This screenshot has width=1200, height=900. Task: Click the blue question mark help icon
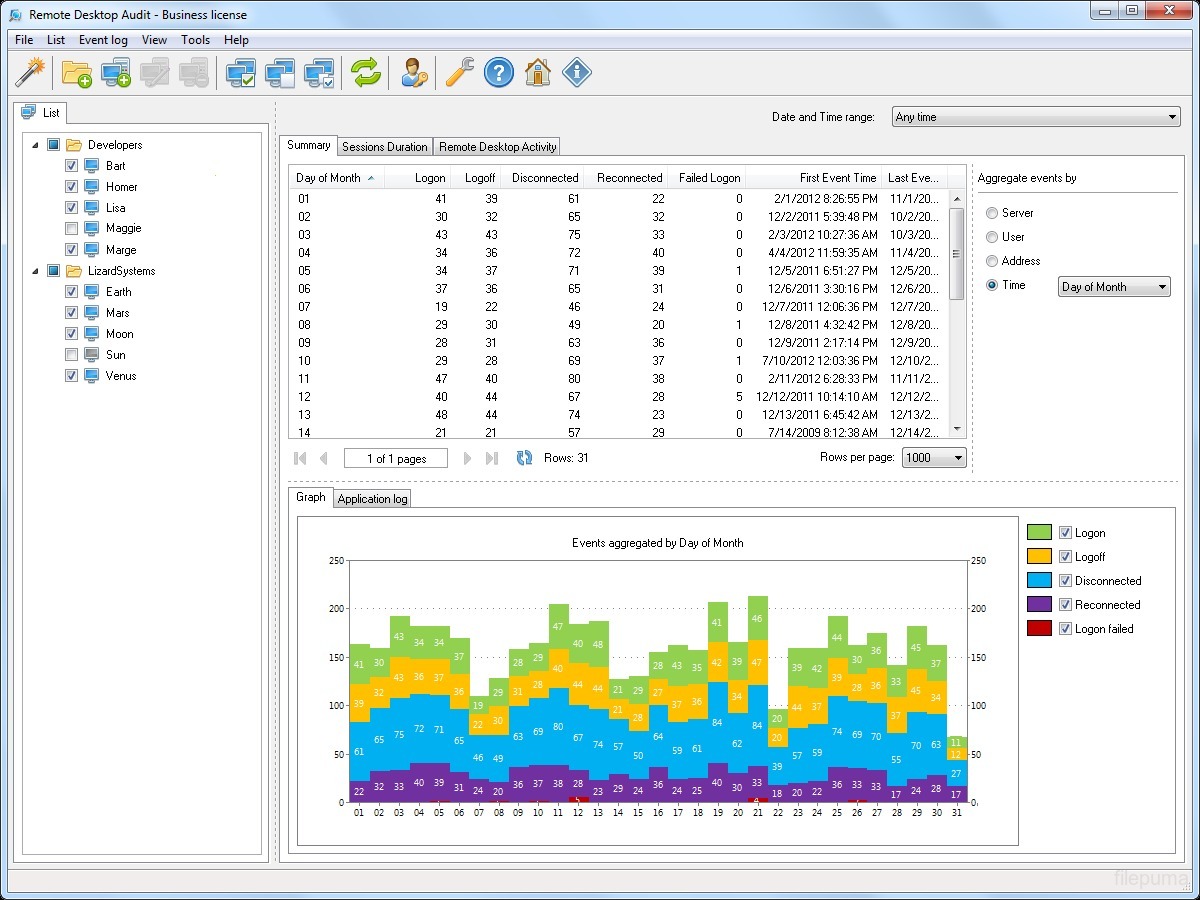tap(498, 72)
